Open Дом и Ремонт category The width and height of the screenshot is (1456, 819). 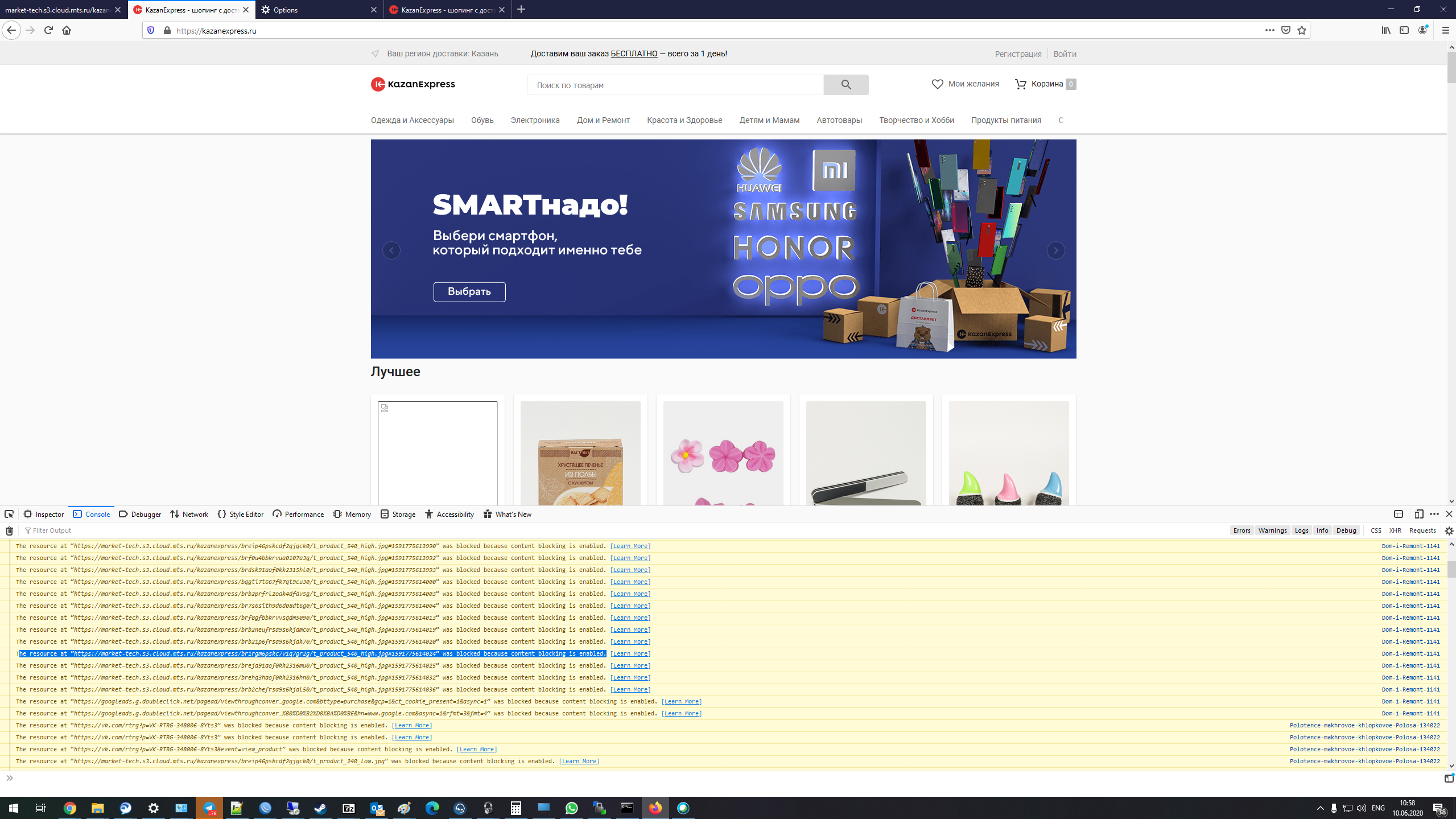(603, 120)
